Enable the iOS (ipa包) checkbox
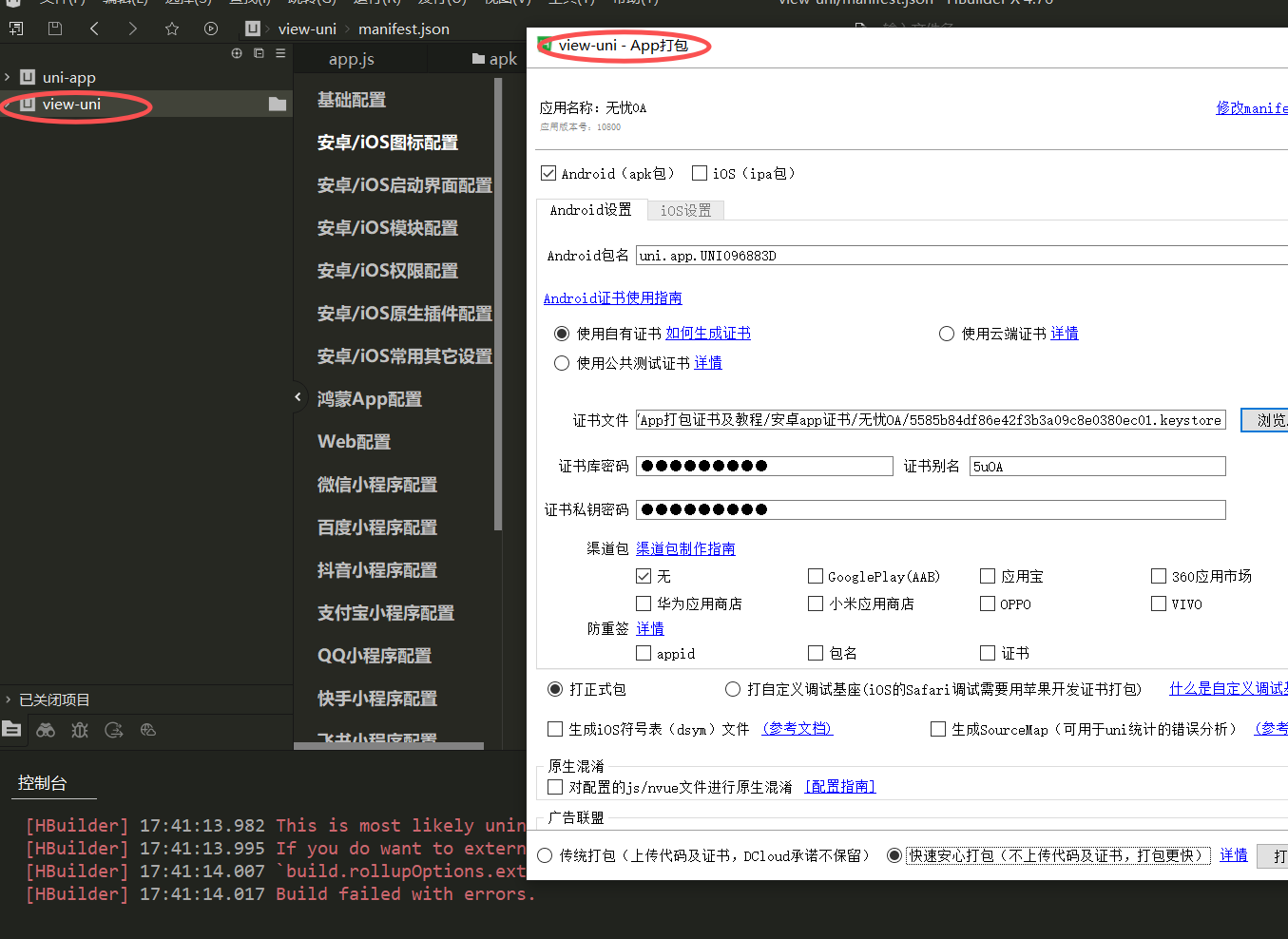 tap(700, 173)
